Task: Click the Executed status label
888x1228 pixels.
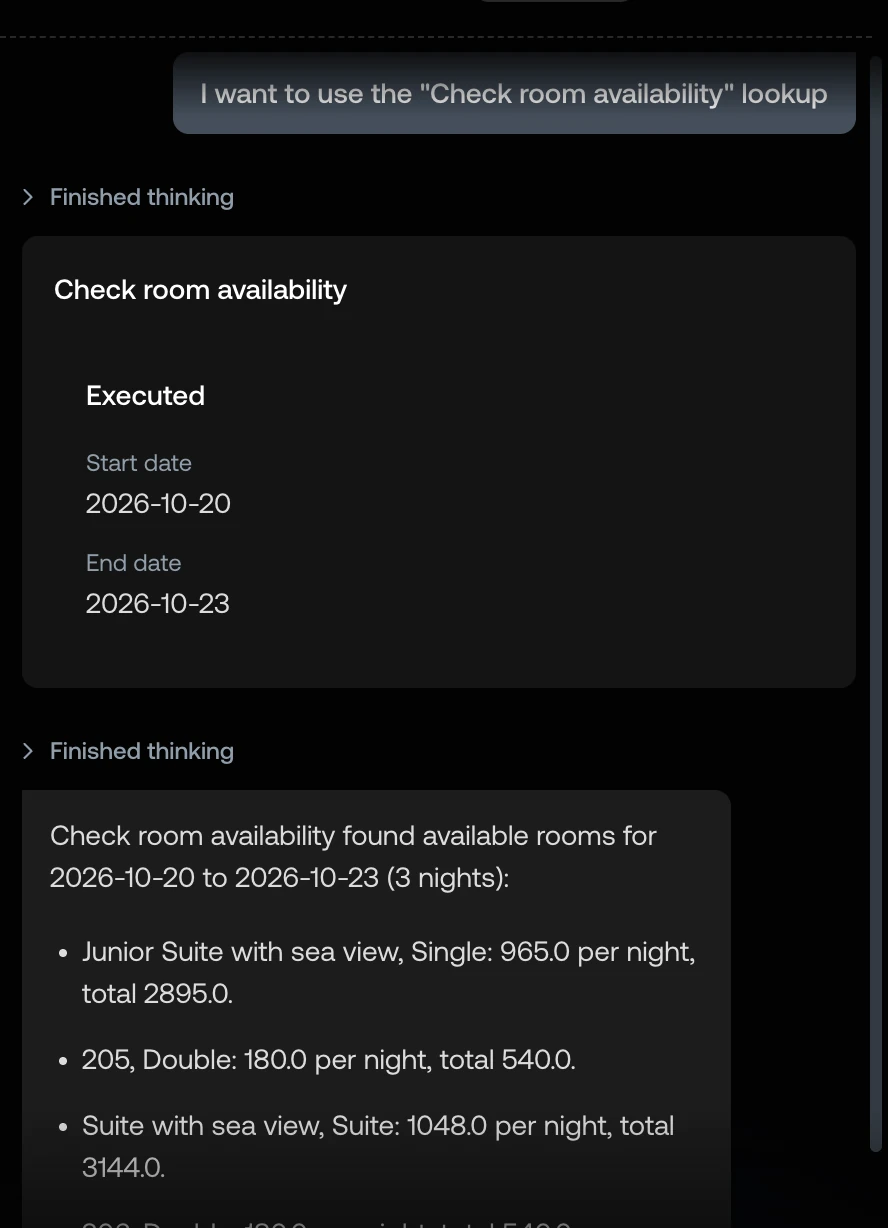Action: click(145, 396)
